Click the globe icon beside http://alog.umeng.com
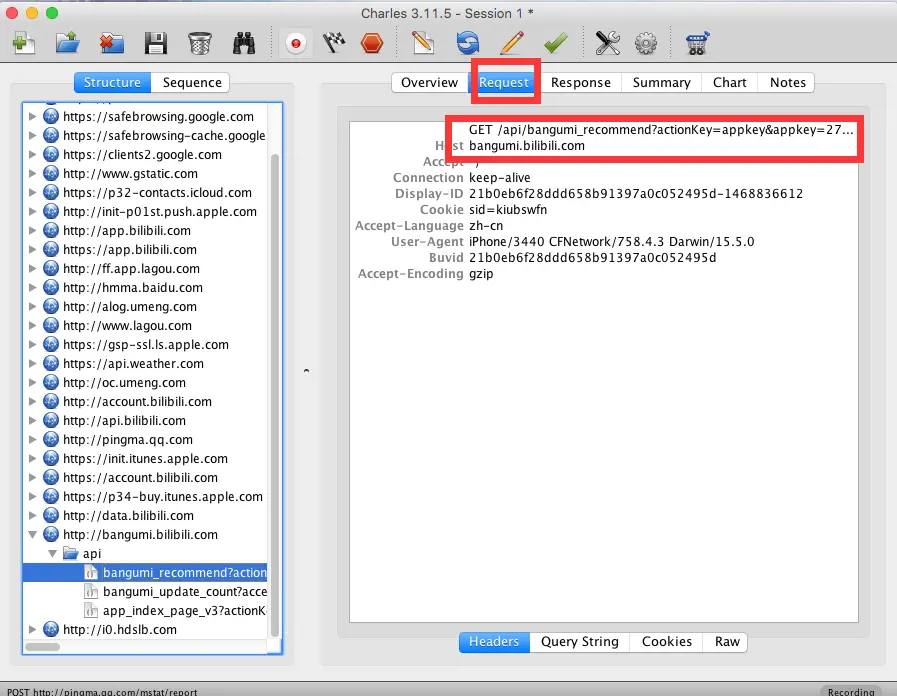Screen dimensions: 897x696 coord(51,307)
